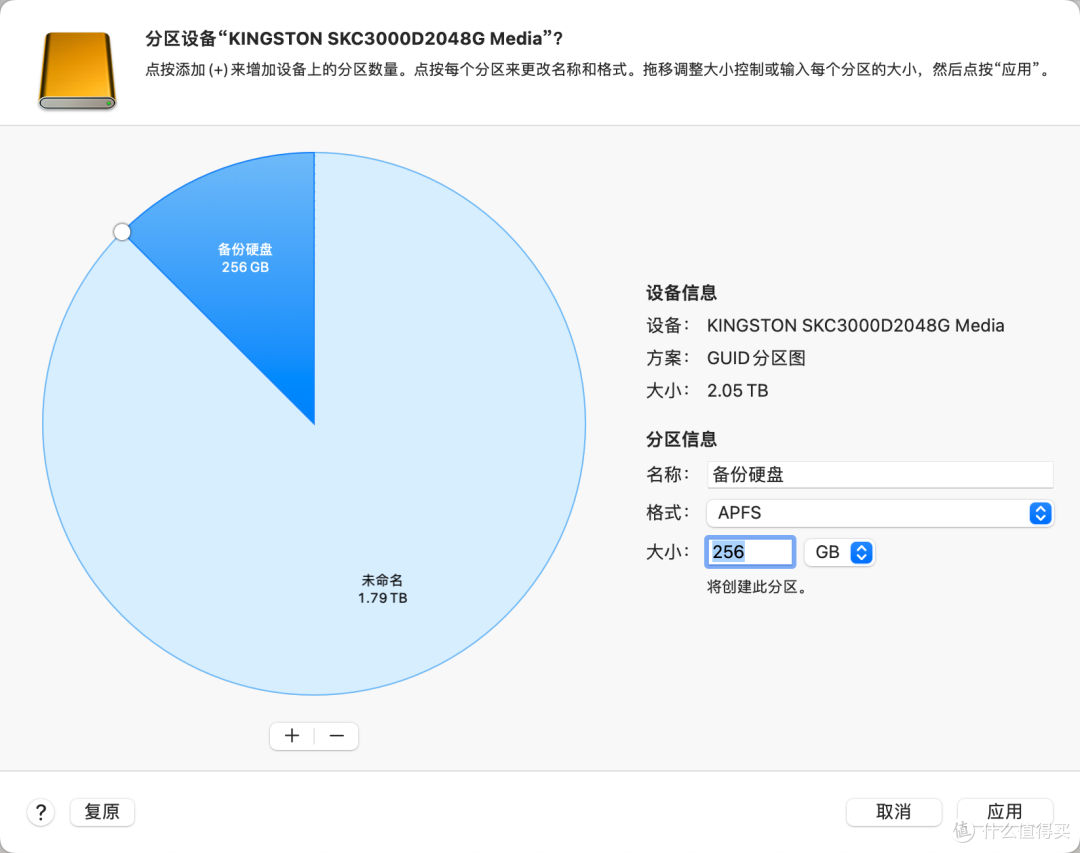Click the 名称 field containing 备份硬盘
Screen dimensions: 1080x853
tap(880, 474)
